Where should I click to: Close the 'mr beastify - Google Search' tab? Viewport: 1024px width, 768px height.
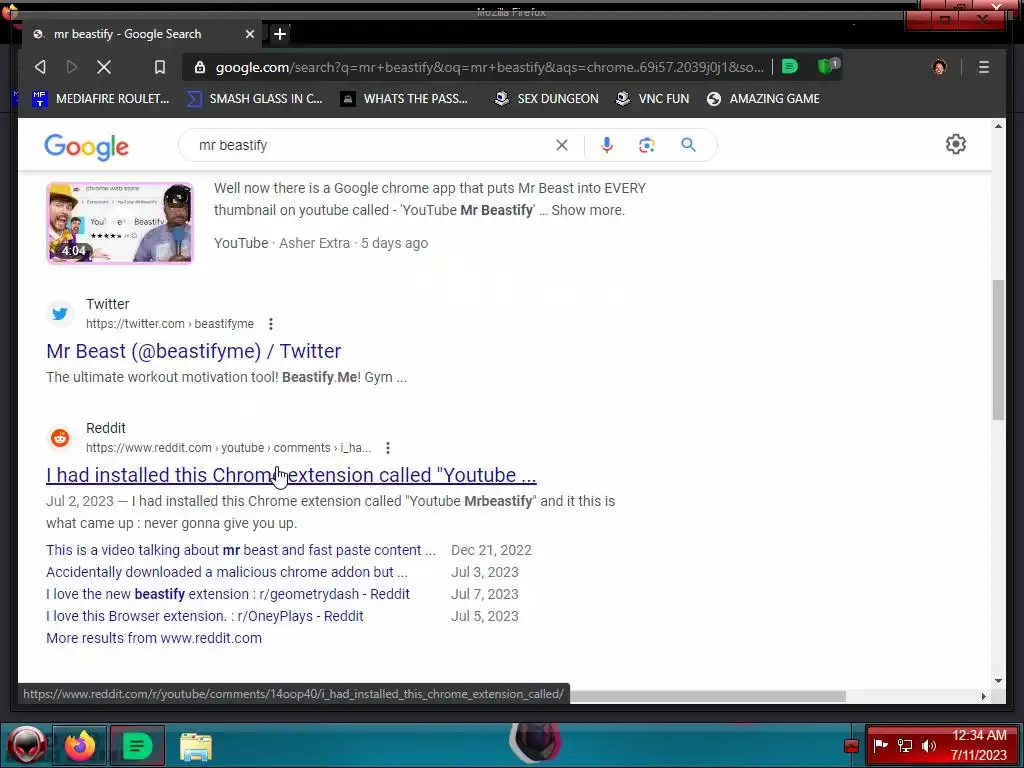click(x=249, y=34)
